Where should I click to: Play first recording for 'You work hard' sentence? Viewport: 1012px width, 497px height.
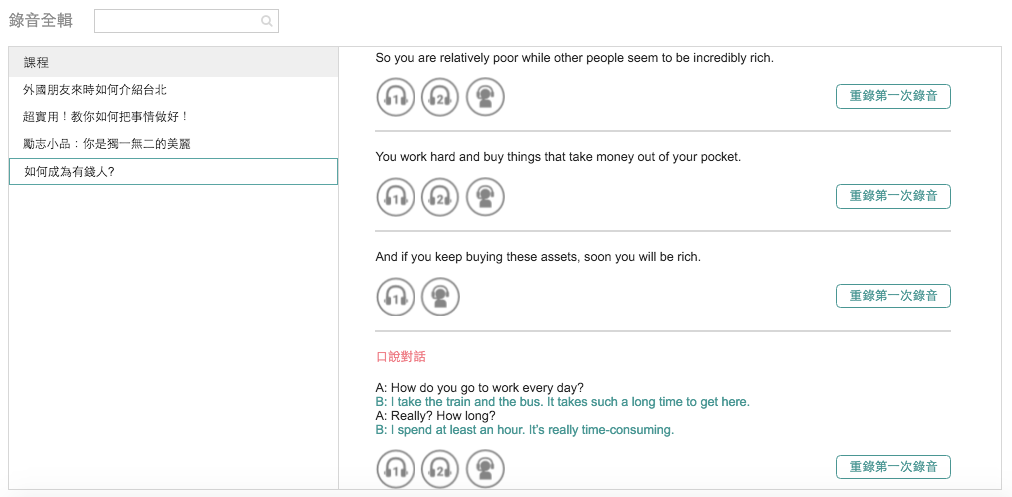pos(396,197)
